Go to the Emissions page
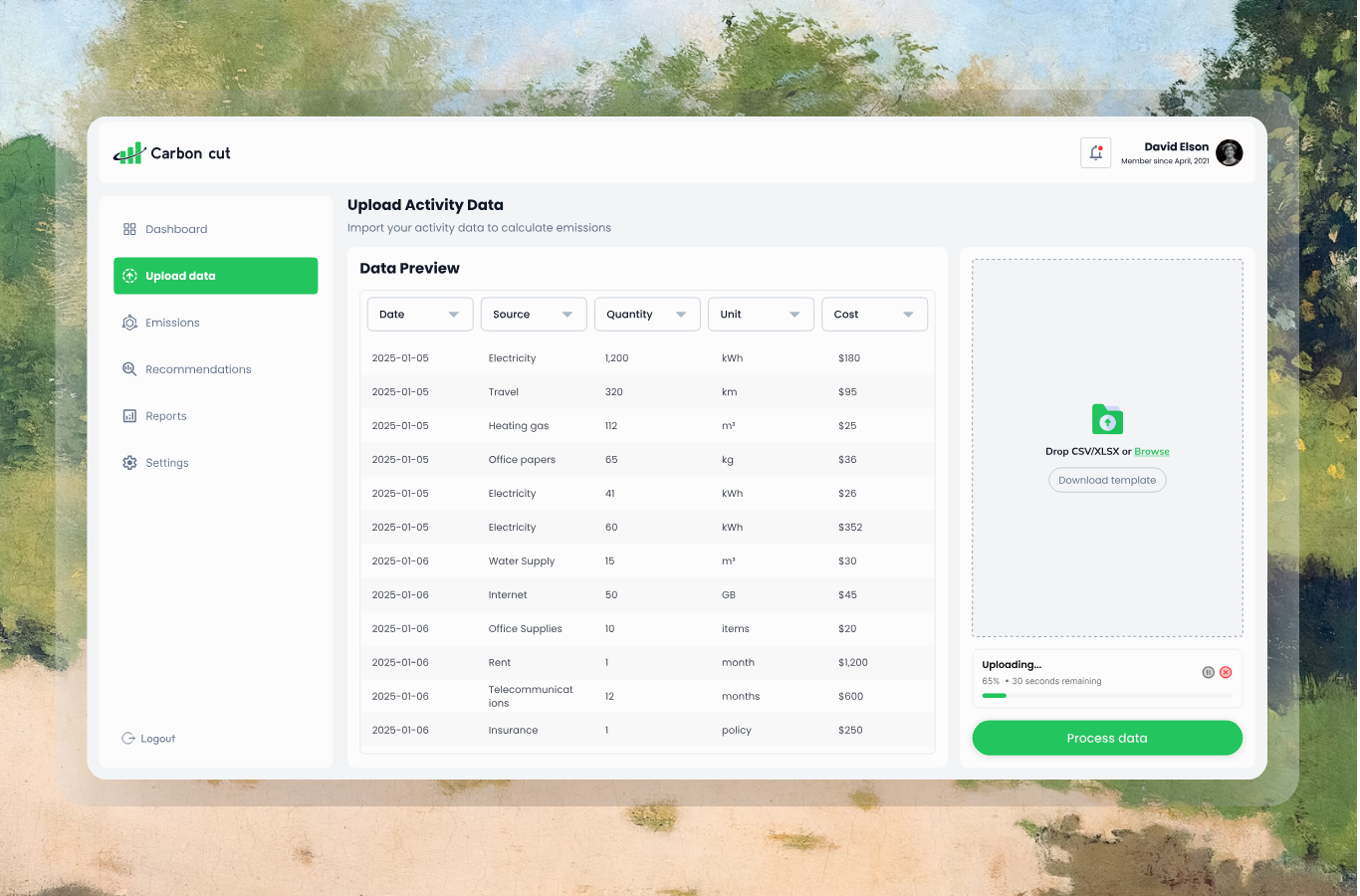The height and width of the screenshot is (896, 1360). coord(172,323)
